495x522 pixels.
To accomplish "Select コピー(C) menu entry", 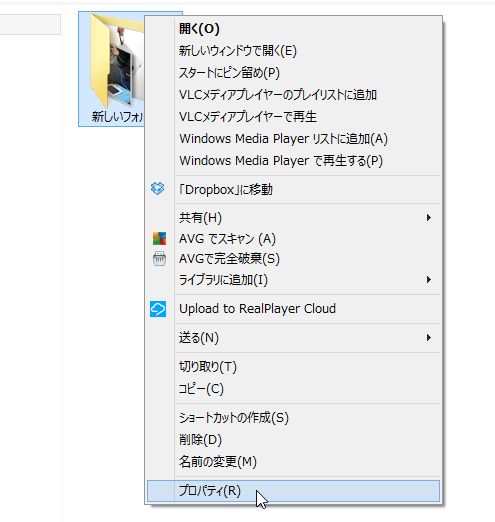I will (293, 389).
